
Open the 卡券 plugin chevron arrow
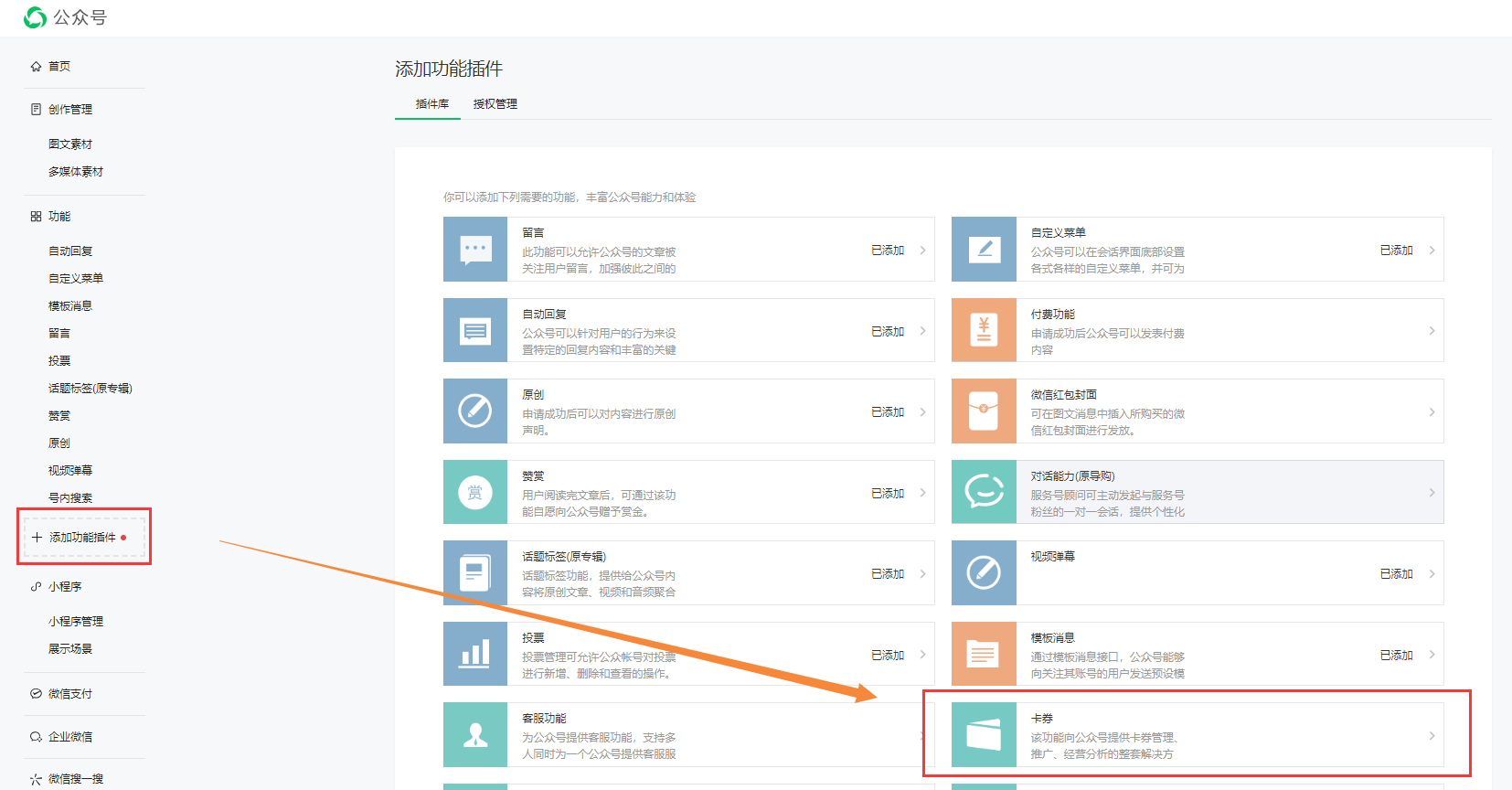click(1432, 736)
